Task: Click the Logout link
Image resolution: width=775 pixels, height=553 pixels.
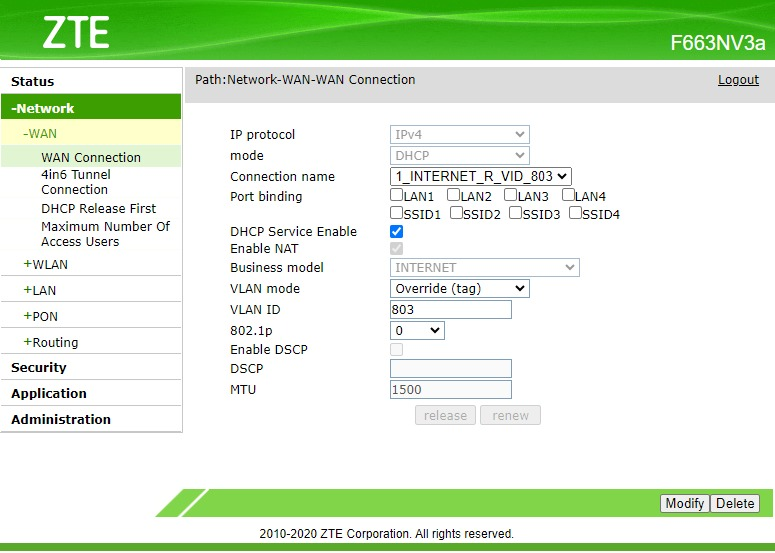Action: pos(738,80)
